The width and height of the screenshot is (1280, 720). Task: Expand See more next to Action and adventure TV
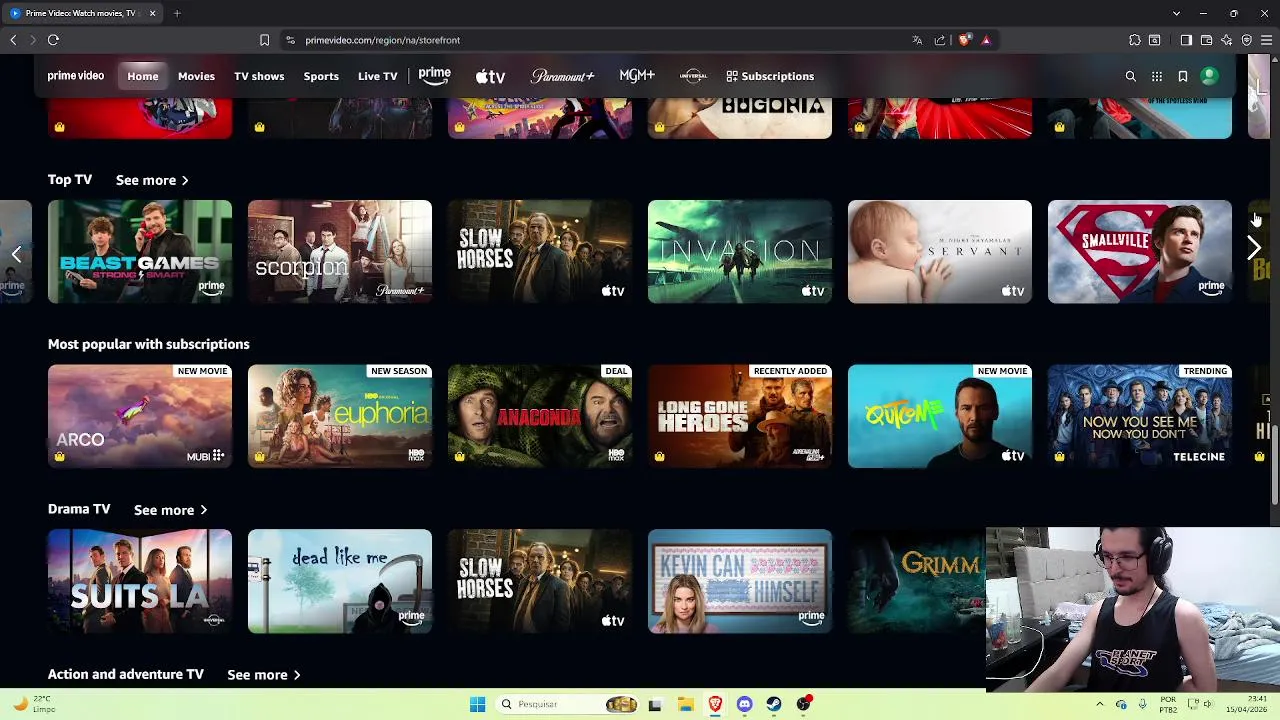pyautogui.click(x=264, y=675)
